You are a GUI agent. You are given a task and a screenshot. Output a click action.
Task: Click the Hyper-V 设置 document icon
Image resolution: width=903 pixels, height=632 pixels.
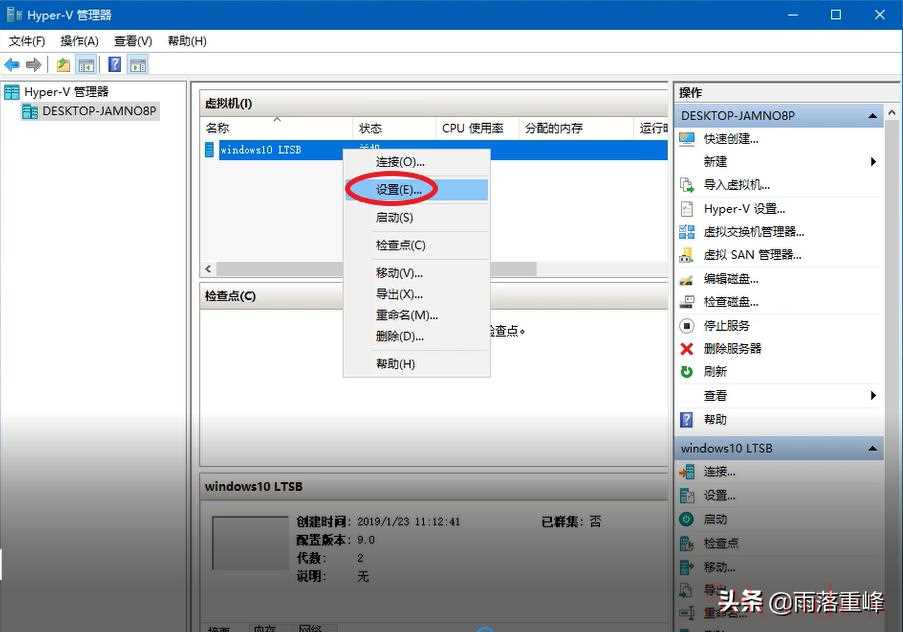[686, 209]
